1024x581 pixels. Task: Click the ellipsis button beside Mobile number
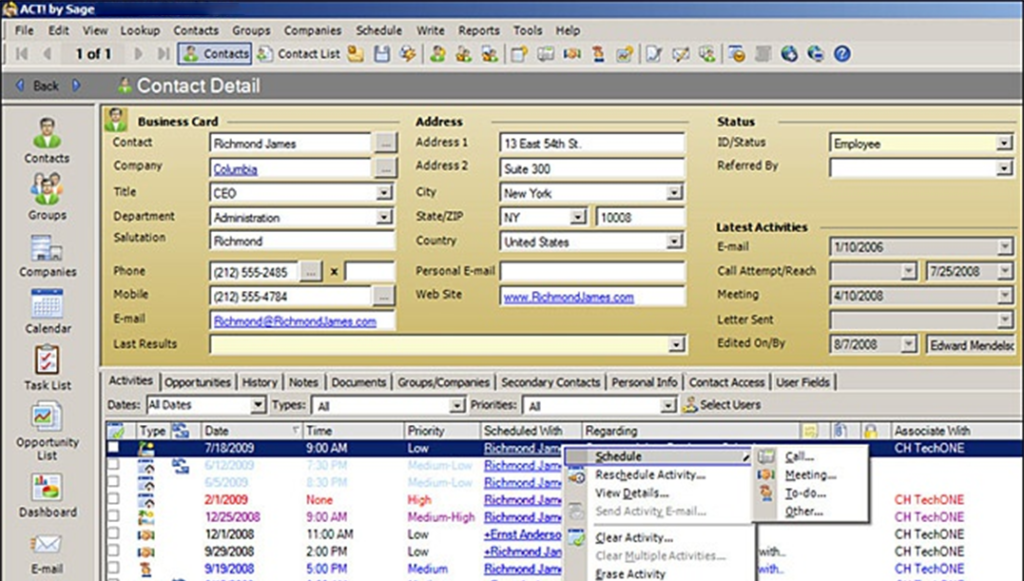click(383, 296)
